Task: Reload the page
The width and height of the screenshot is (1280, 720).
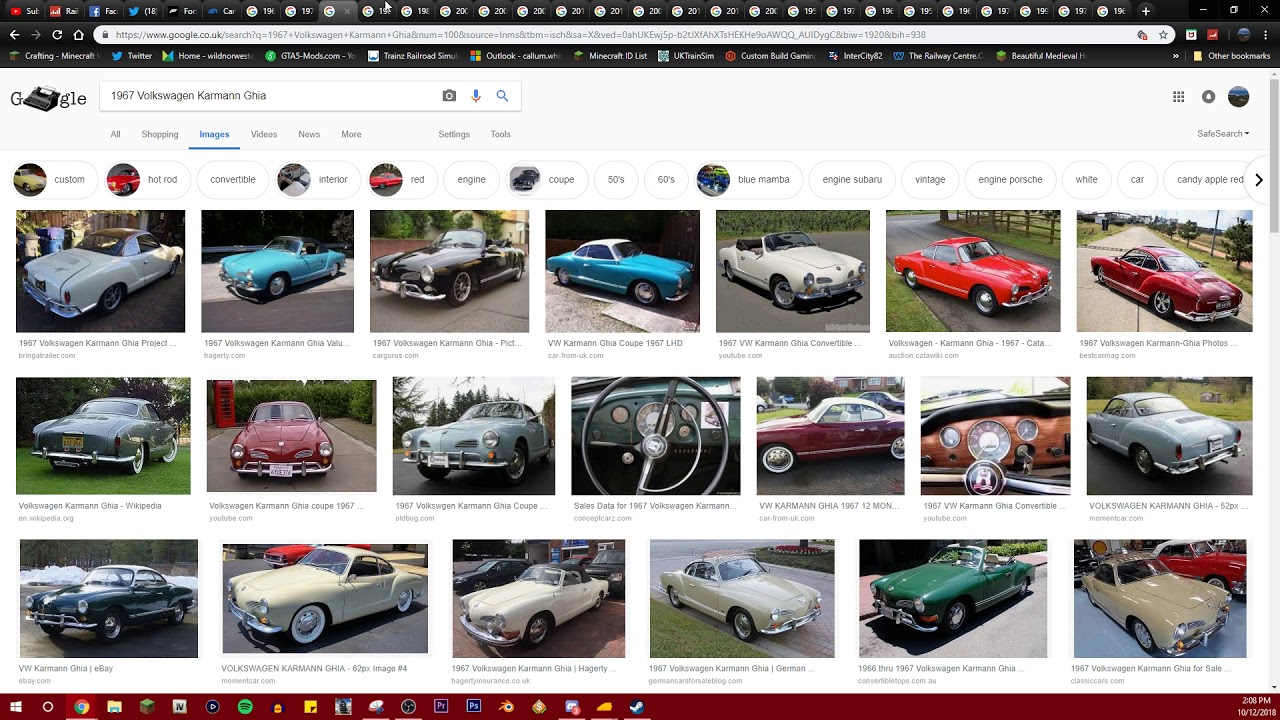Action: point(57,34)
